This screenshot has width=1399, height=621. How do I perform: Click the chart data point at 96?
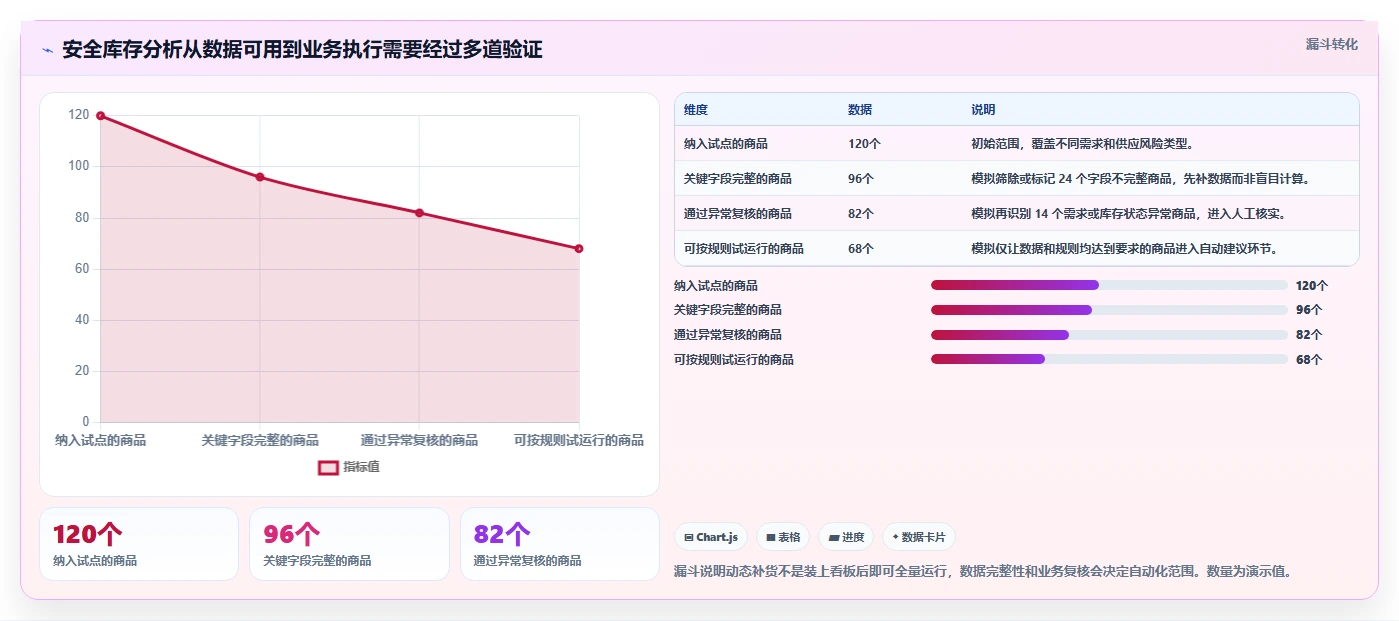[260, 177]
